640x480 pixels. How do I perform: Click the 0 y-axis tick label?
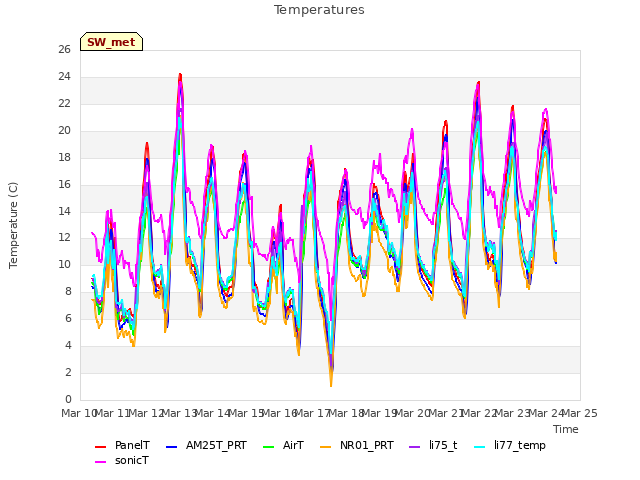click(68, 399)
